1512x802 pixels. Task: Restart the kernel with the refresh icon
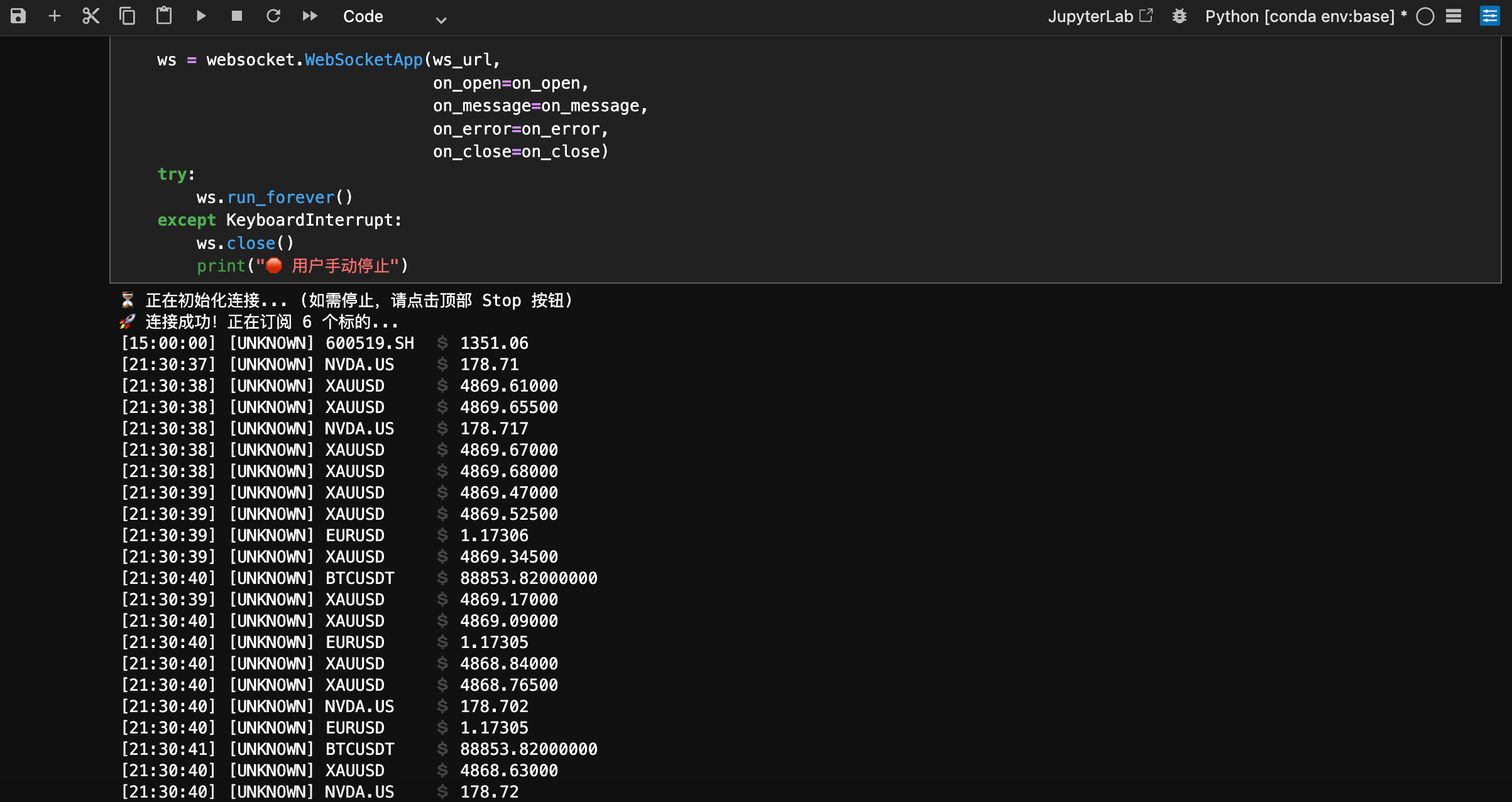(x=273, y=16)
